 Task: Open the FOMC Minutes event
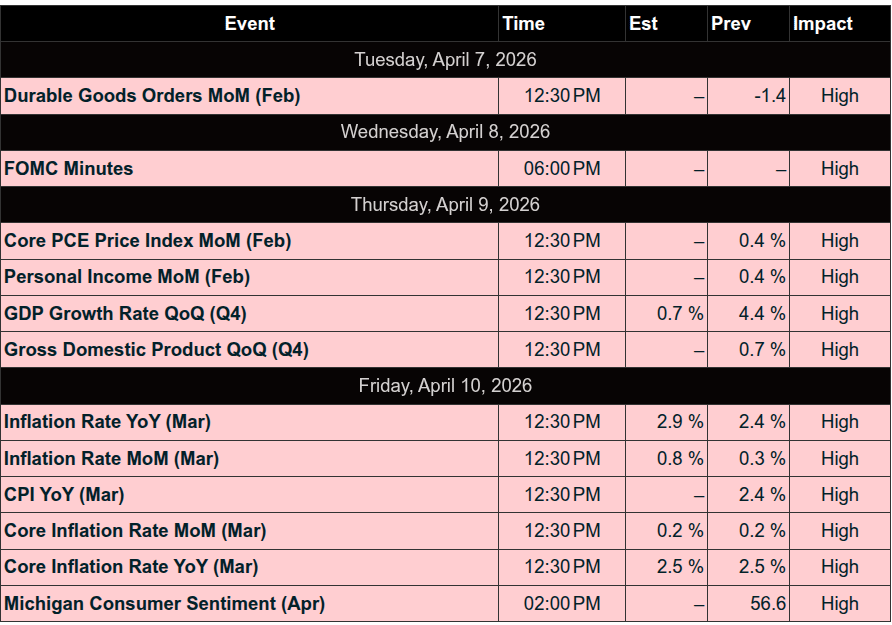pos(69,169)
